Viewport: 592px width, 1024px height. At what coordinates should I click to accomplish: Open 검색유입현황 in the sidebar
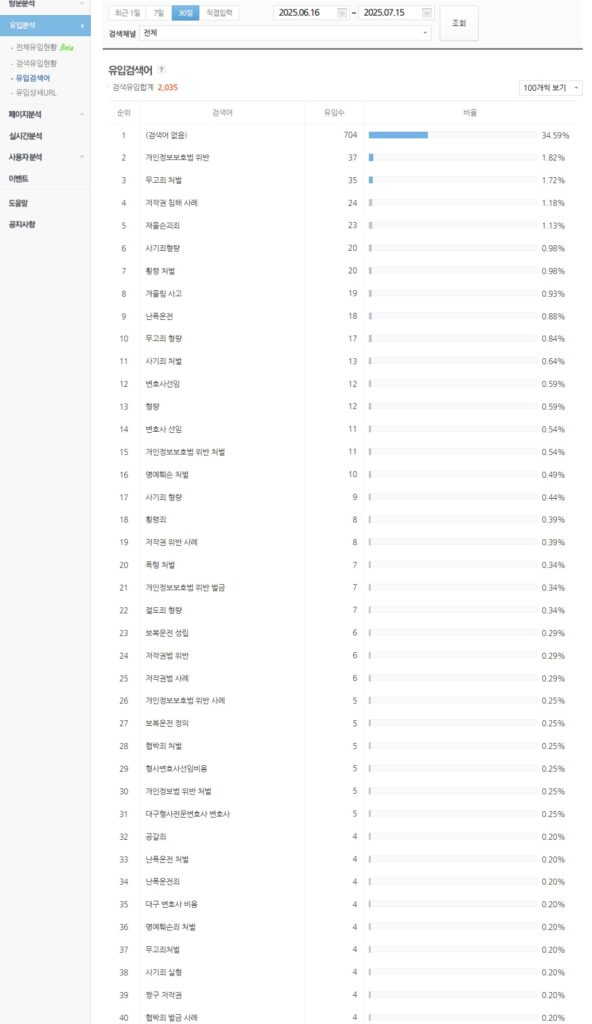37,63
